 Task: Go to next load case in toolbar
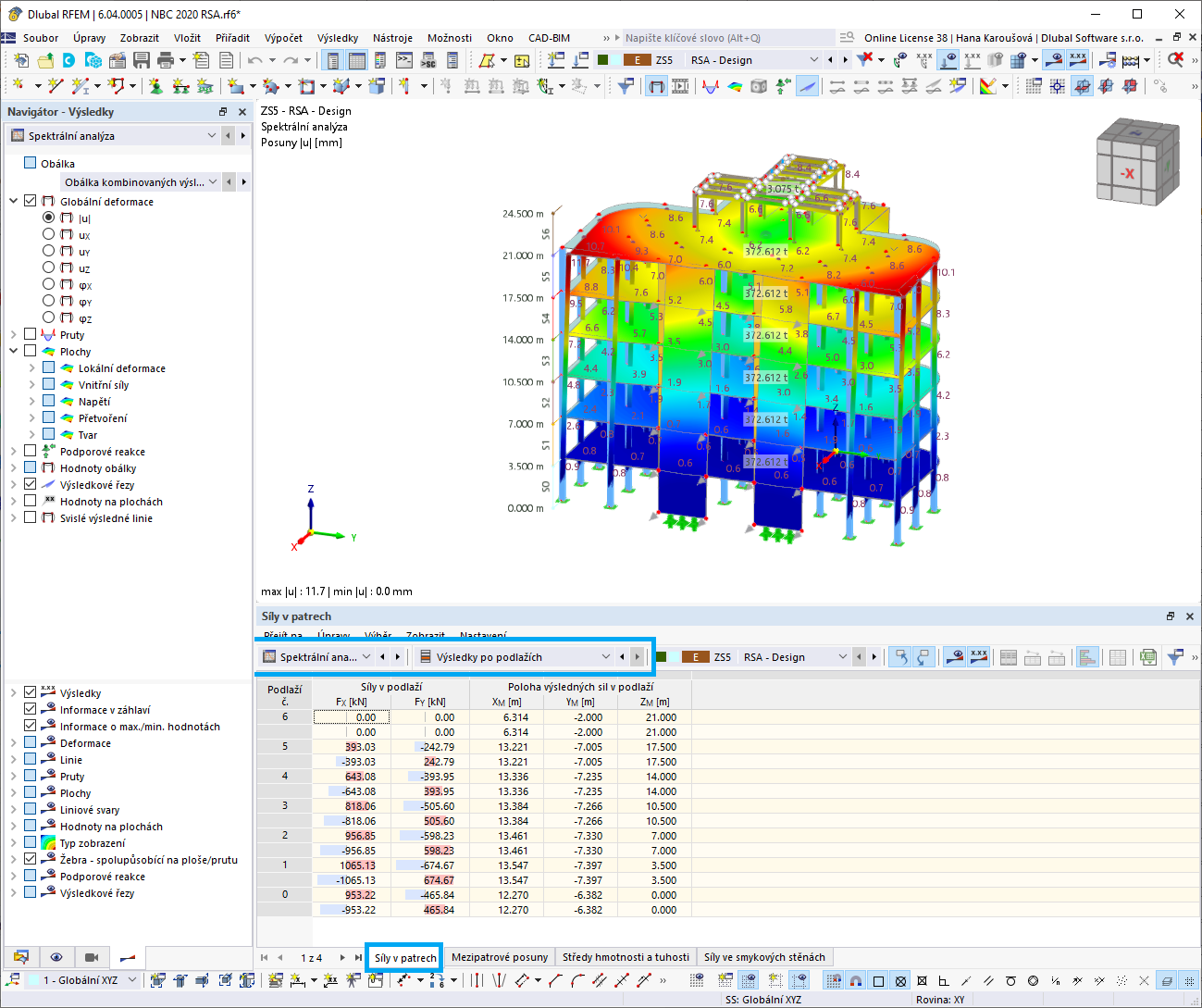(x=844, y=60)
